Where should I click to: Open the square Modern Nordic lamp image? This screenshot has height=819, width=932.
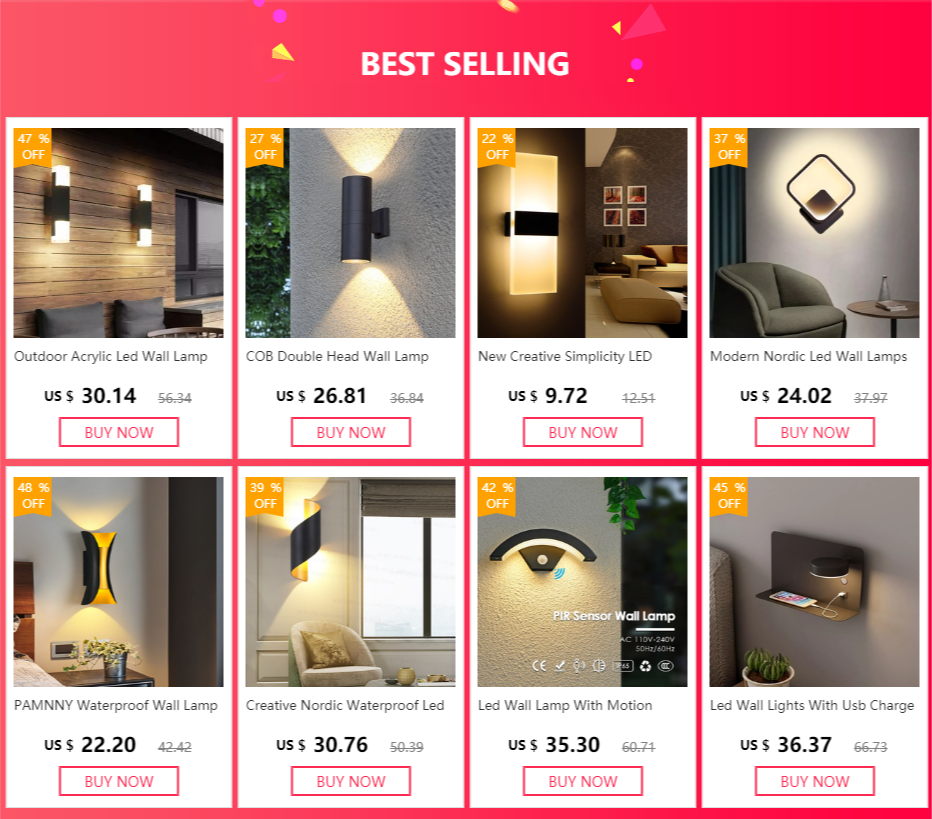tap(814, 233)
